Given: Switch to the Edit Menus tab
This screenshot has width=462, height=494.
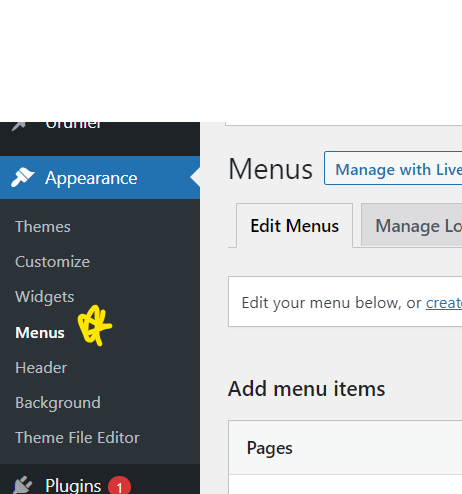Looking at the screenshot, I should click(x=294, y=226).
